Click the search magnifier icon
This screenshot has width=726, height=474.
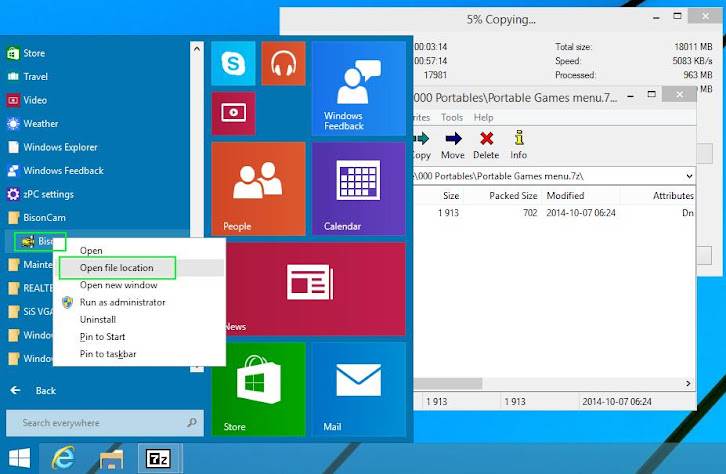point(192,423)
